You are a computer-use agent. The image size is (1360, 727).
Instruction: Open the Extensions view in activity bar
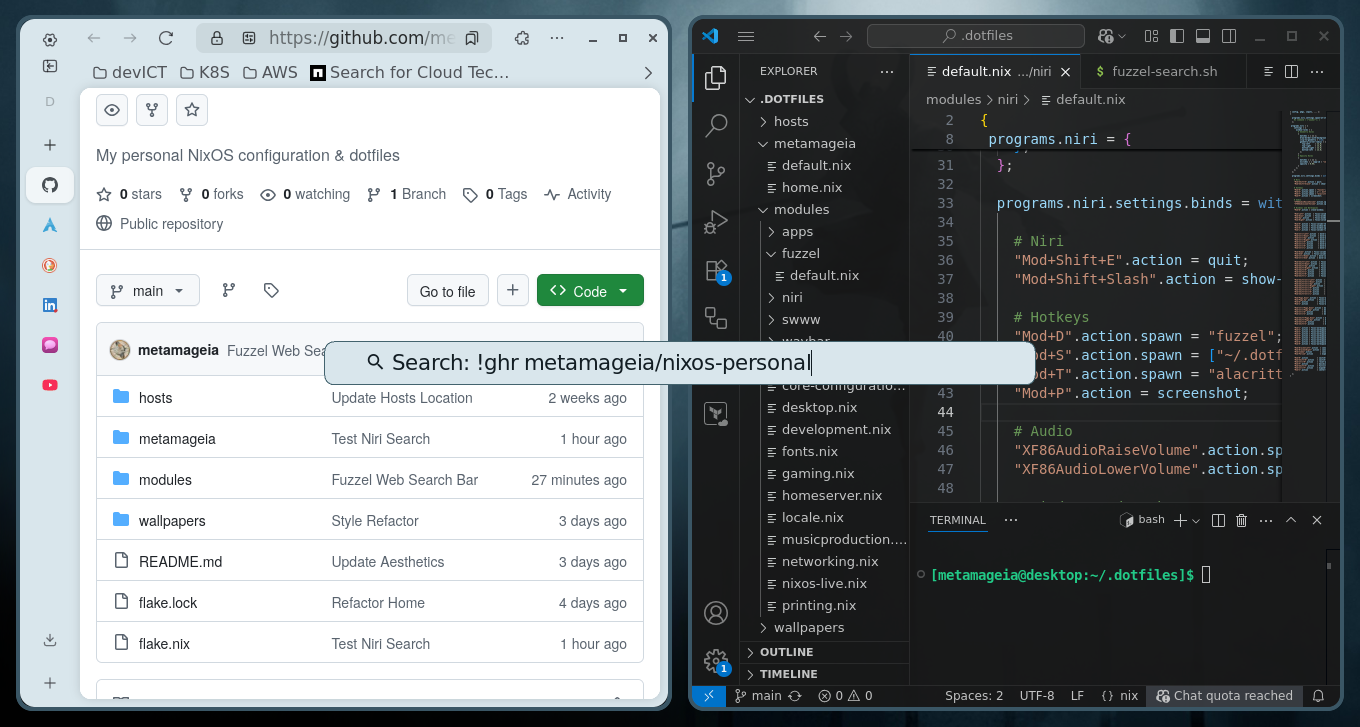pyautogui.click(x=716, y=270)
